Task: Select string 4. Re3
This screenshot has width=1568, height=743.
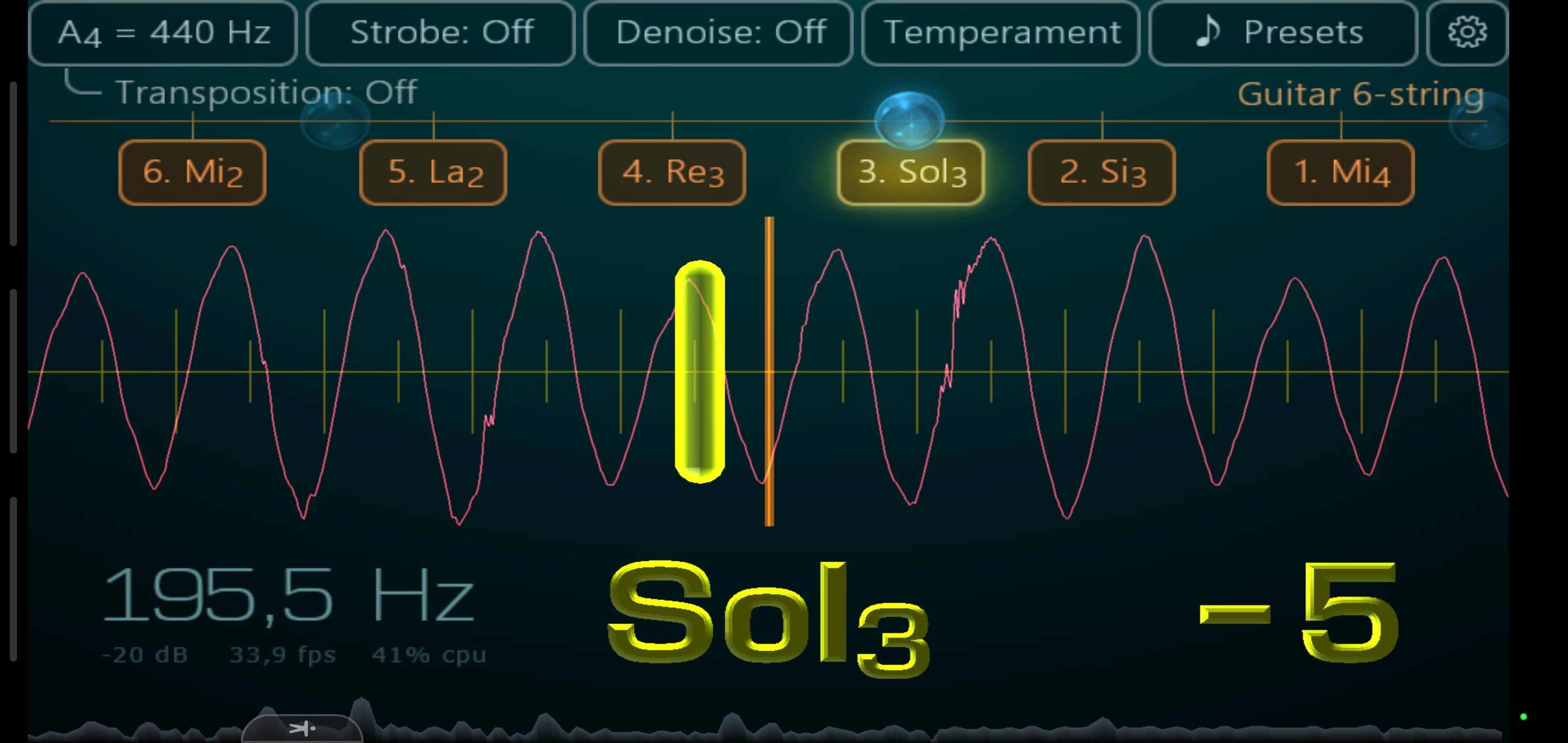Action: tap(672, 172)
